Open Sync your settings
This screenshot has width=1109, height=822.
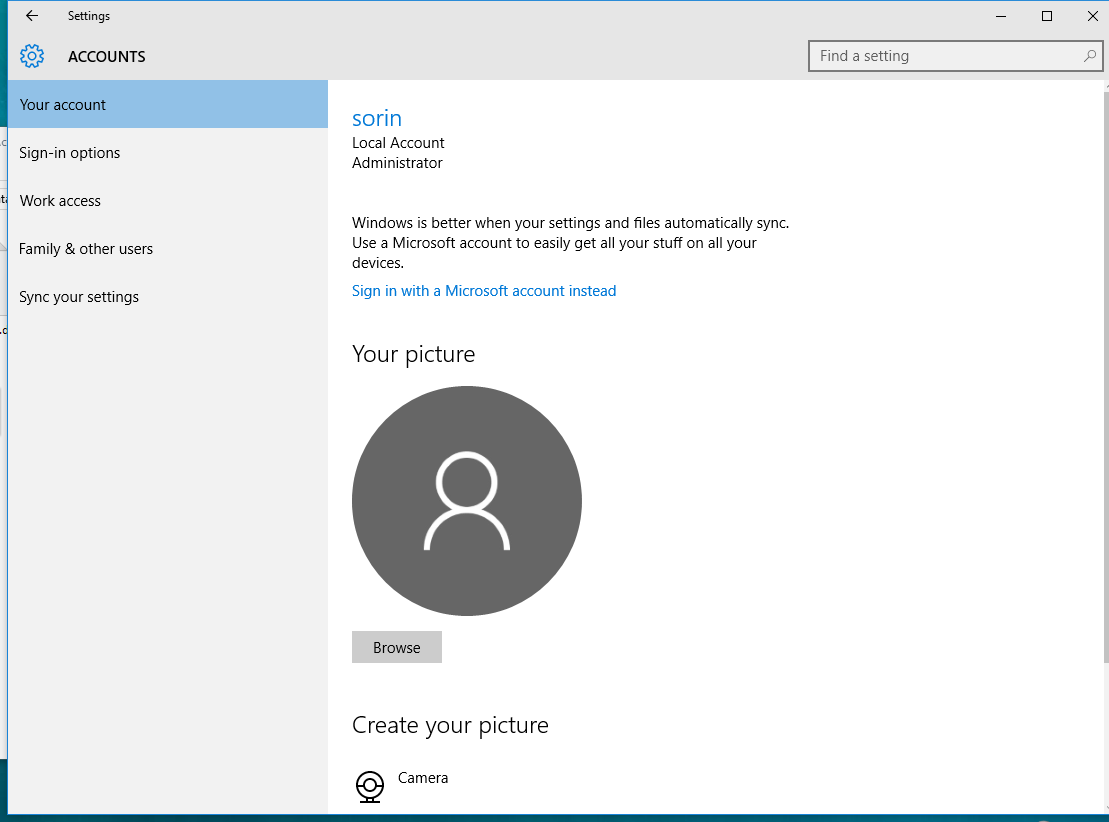tap(79, 296)
